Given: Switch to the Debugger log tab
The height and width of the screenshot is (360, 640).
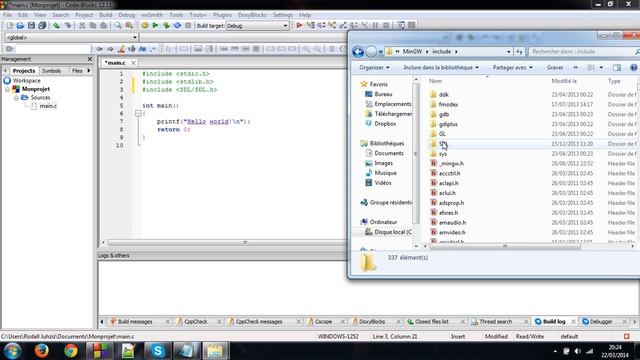Looking at the screenshot, I should click(x=601, y=322).
